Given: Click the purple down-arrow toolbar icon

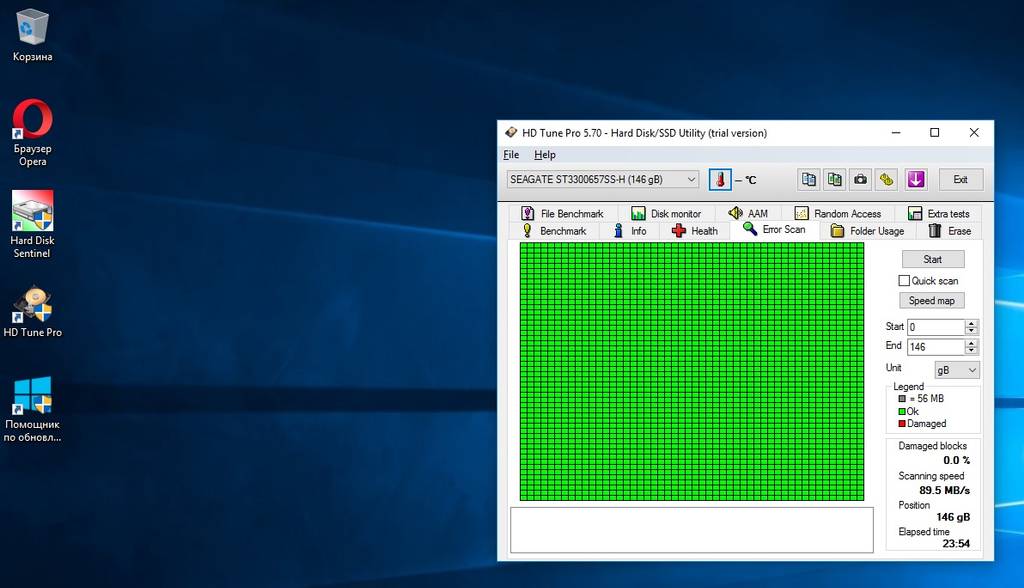Looking at the screenshot, I should (x=916, y=180).
